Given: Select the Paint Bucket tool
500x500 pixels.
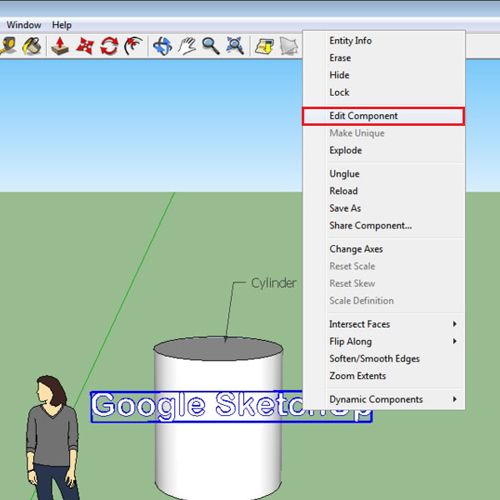Looking at the screenshot, I should (x=32, y=46).
